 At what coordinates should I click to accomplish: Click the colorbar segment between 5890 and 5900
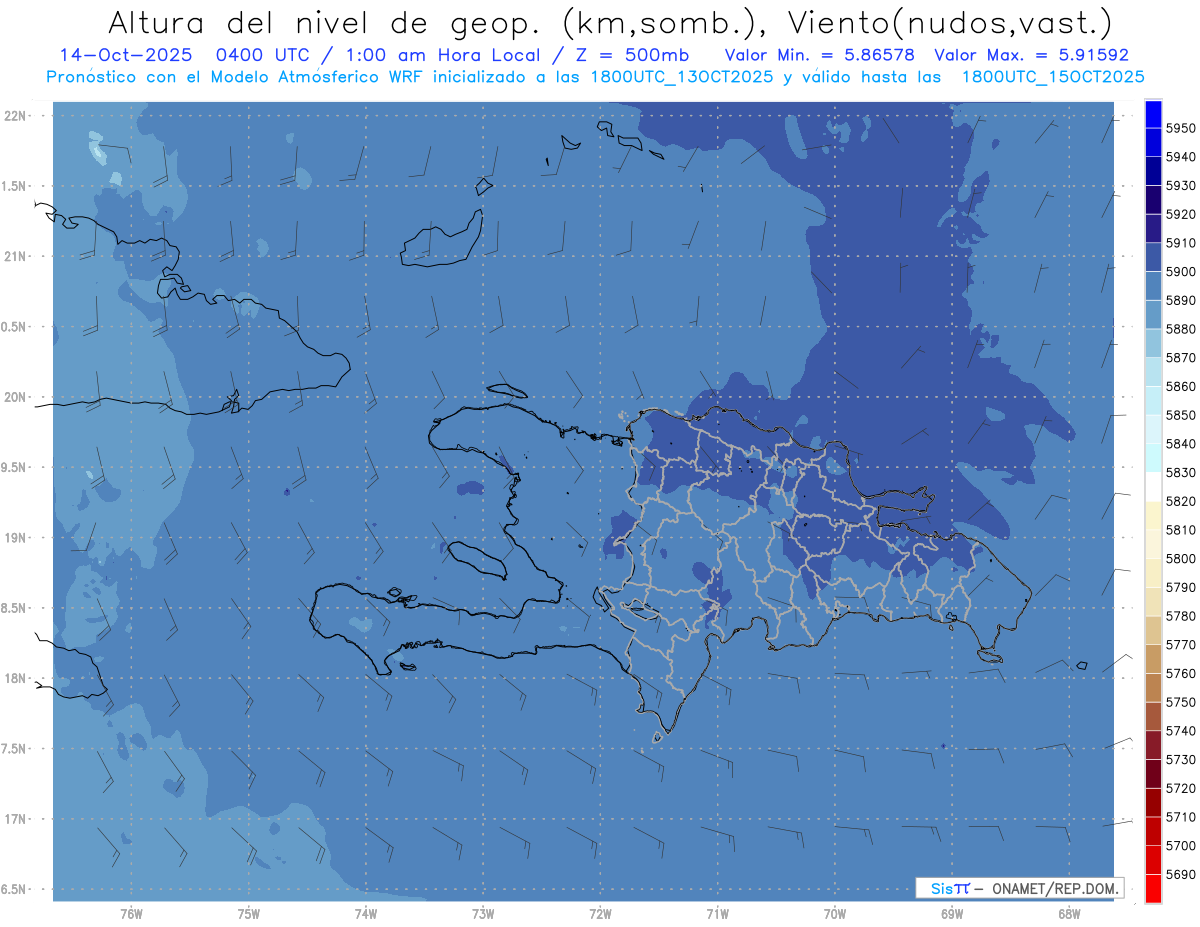1153,285
